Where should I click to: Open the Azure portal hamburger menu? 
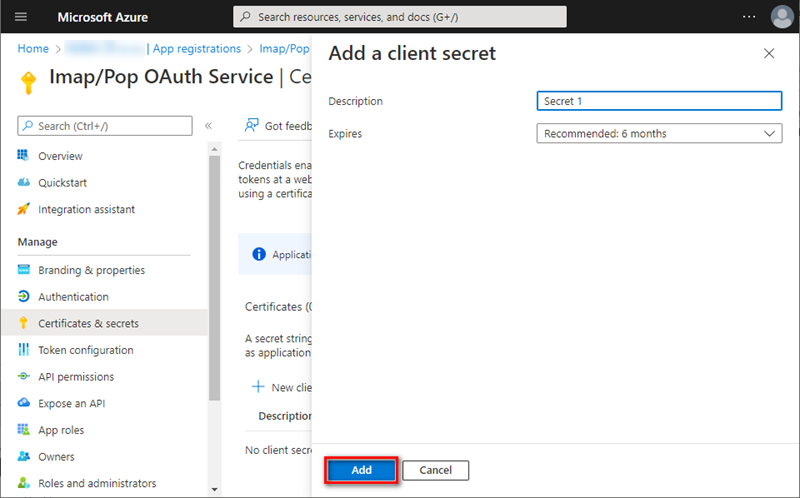click(21, 17)
